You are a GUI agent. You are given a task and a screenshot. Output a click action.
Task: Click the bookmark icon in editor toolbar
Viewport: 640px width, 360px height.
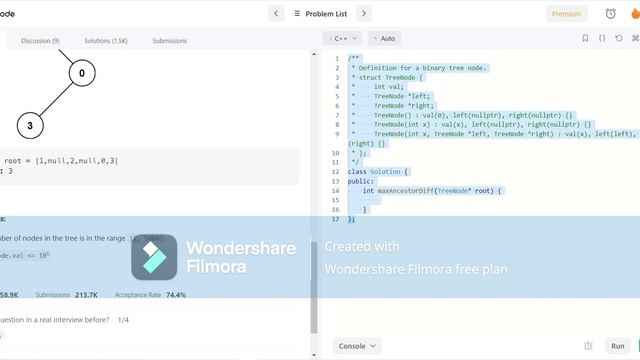coord(585,38)
